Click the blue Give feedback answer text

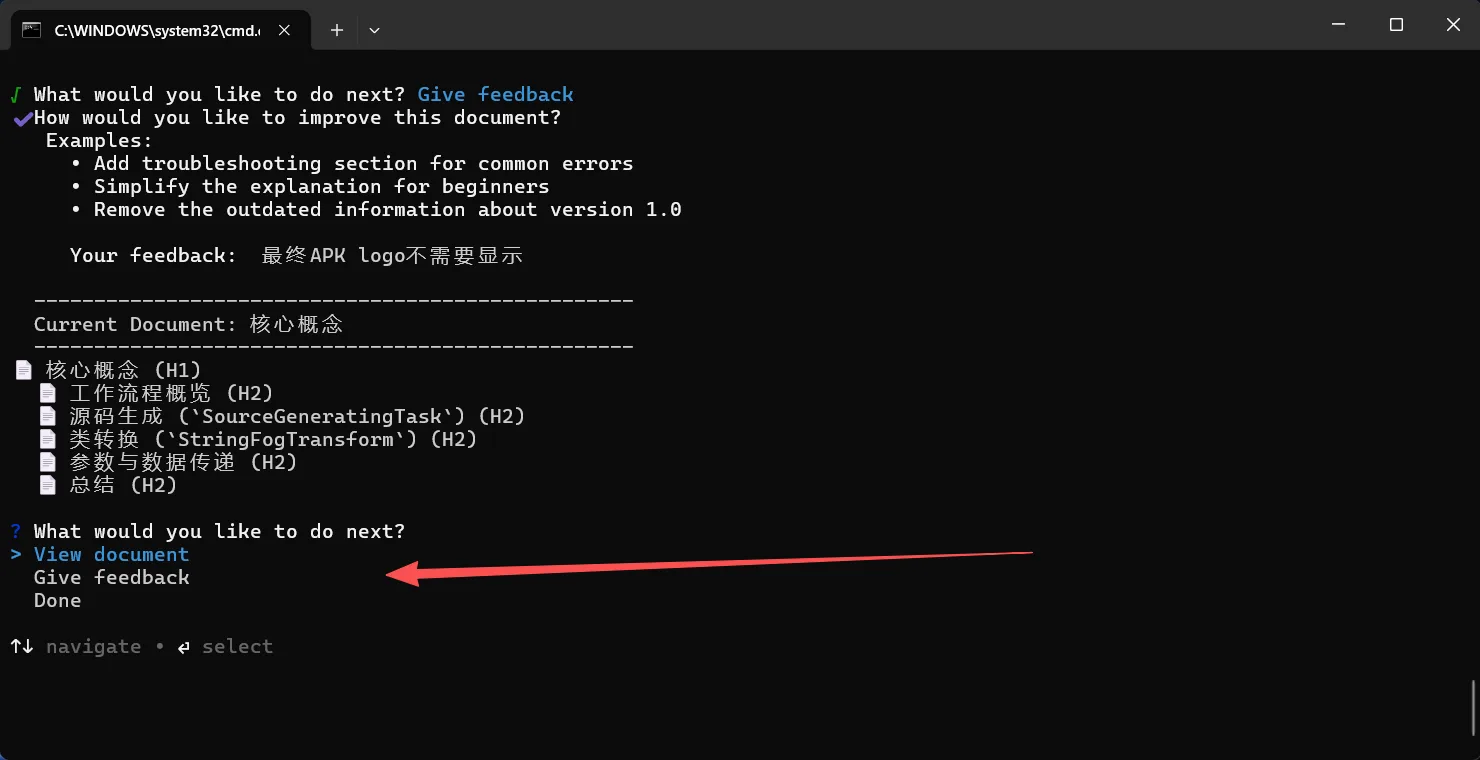pos(495,94)
